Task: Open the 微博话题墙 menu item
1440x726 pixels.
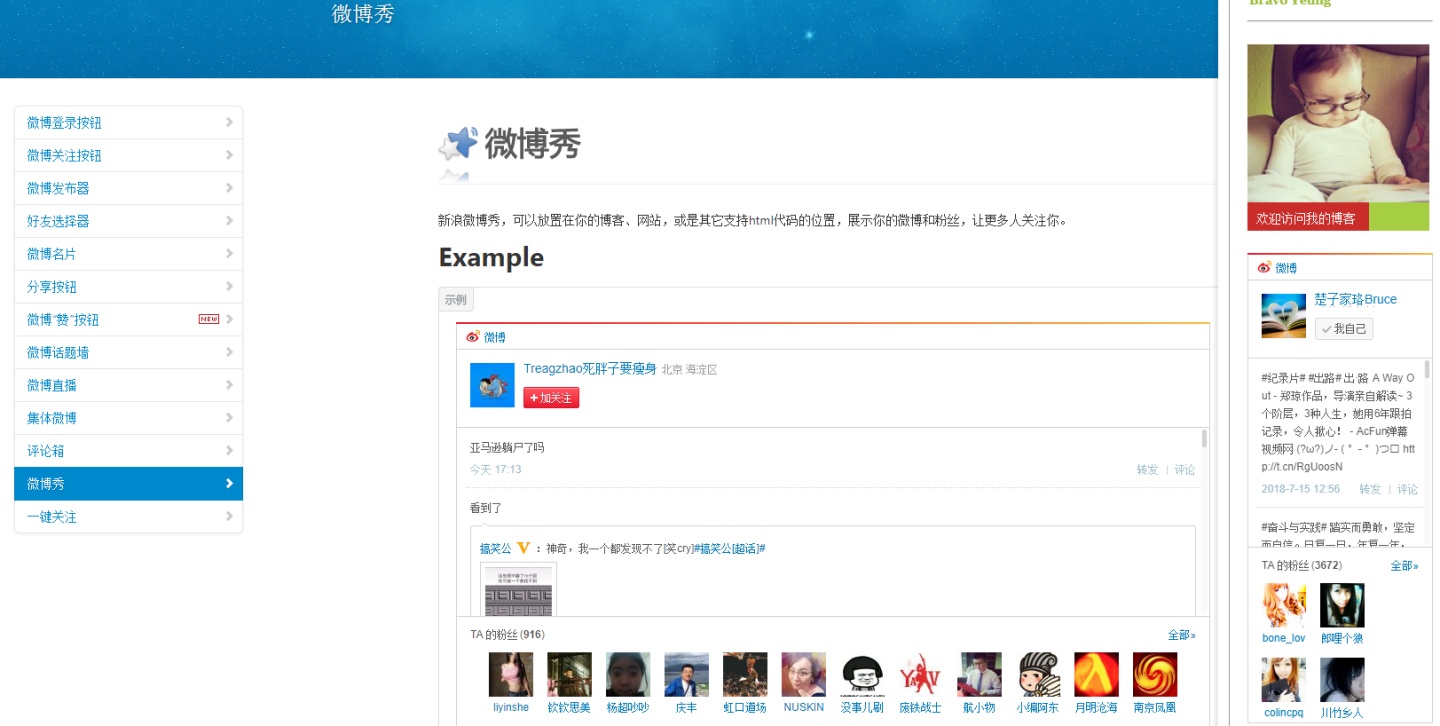Action: click(128, 352)
